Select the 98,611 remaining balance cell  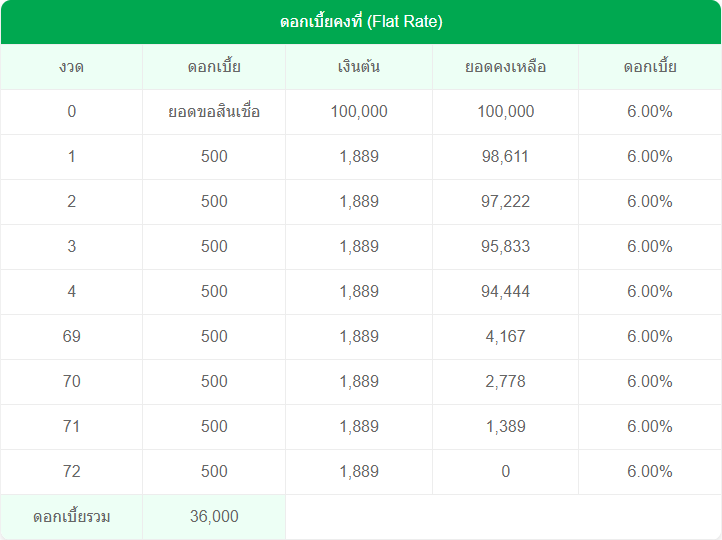[505, 157]
